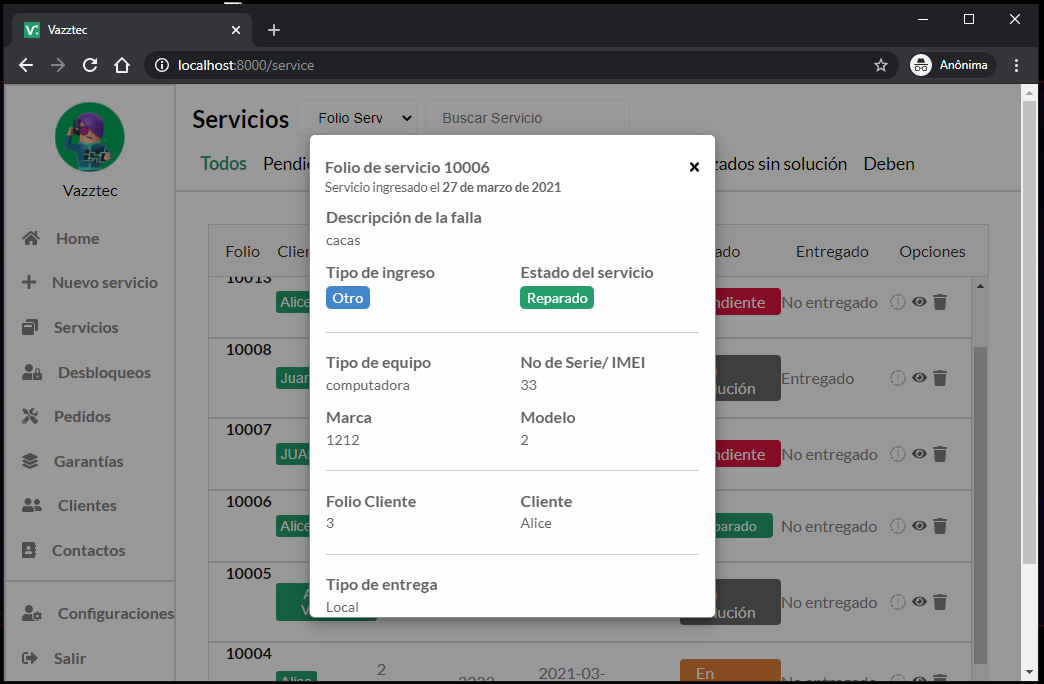Open the Home sidebar item
Image resolution: width=1044 pixels, height=684 pixels.
pos(77,238)
